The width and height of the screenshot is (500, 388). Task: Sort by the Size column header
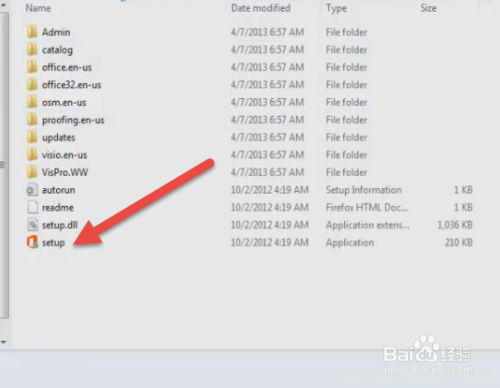(428, 8)
